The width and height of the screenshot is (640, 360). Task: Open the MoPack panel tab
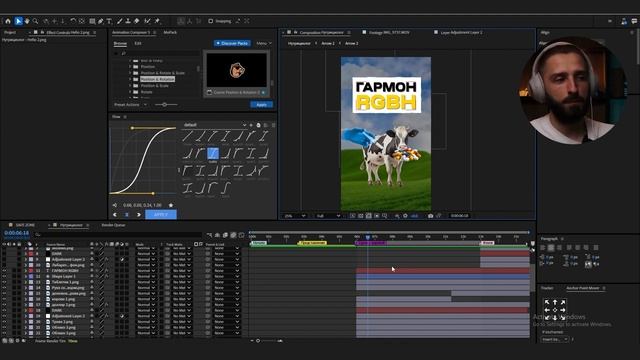(170, 32)
